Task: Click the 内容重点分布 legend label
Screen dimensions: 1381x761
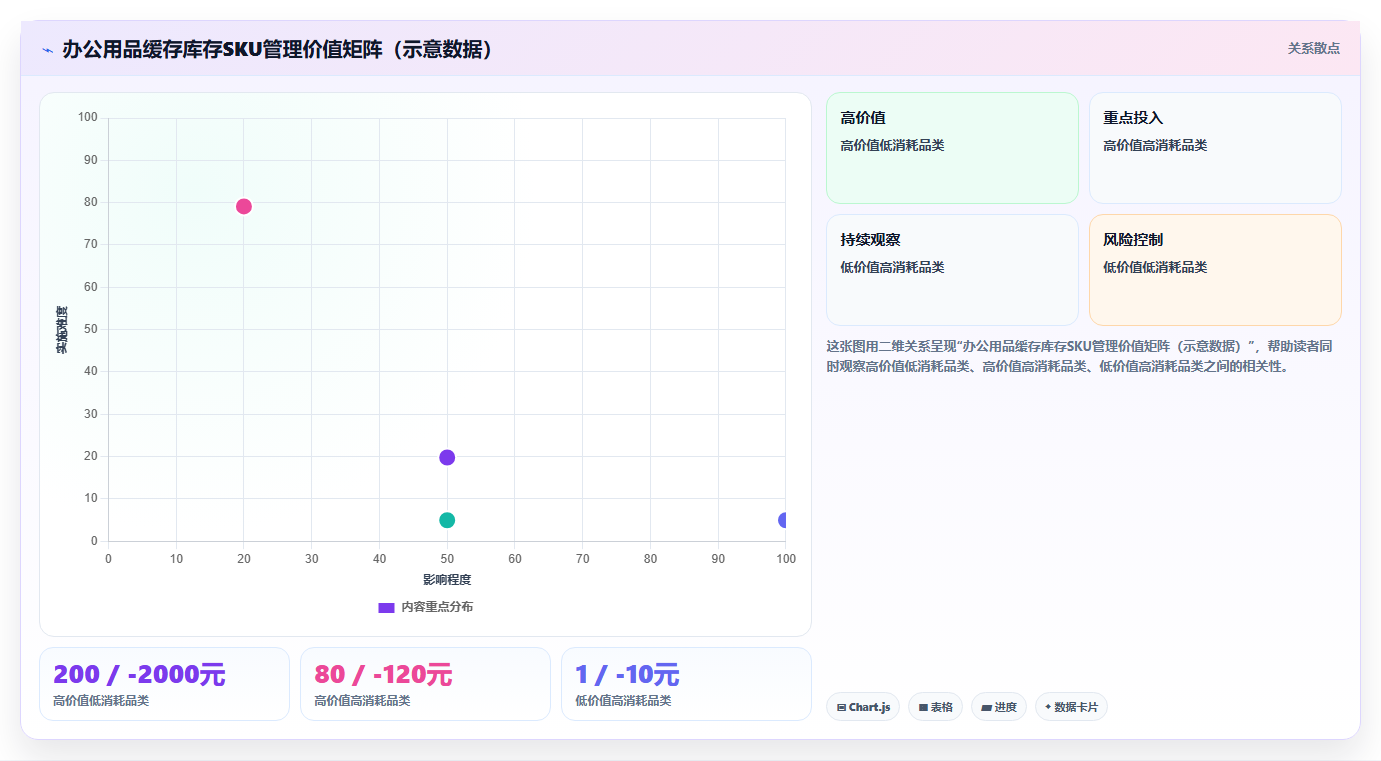Action: coord(437,607)
